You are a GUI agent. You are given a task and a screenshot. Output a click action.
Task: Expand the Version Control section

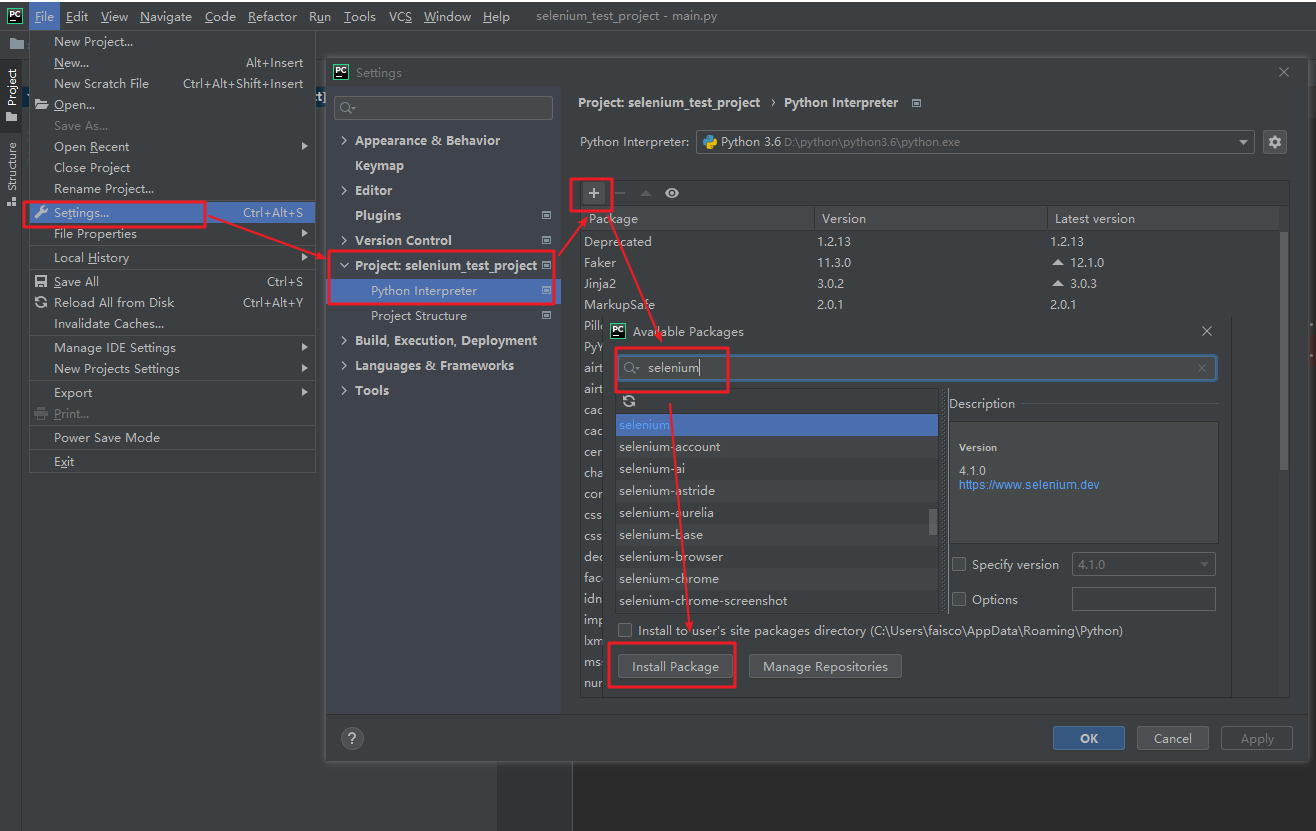(x=344, y=240)
